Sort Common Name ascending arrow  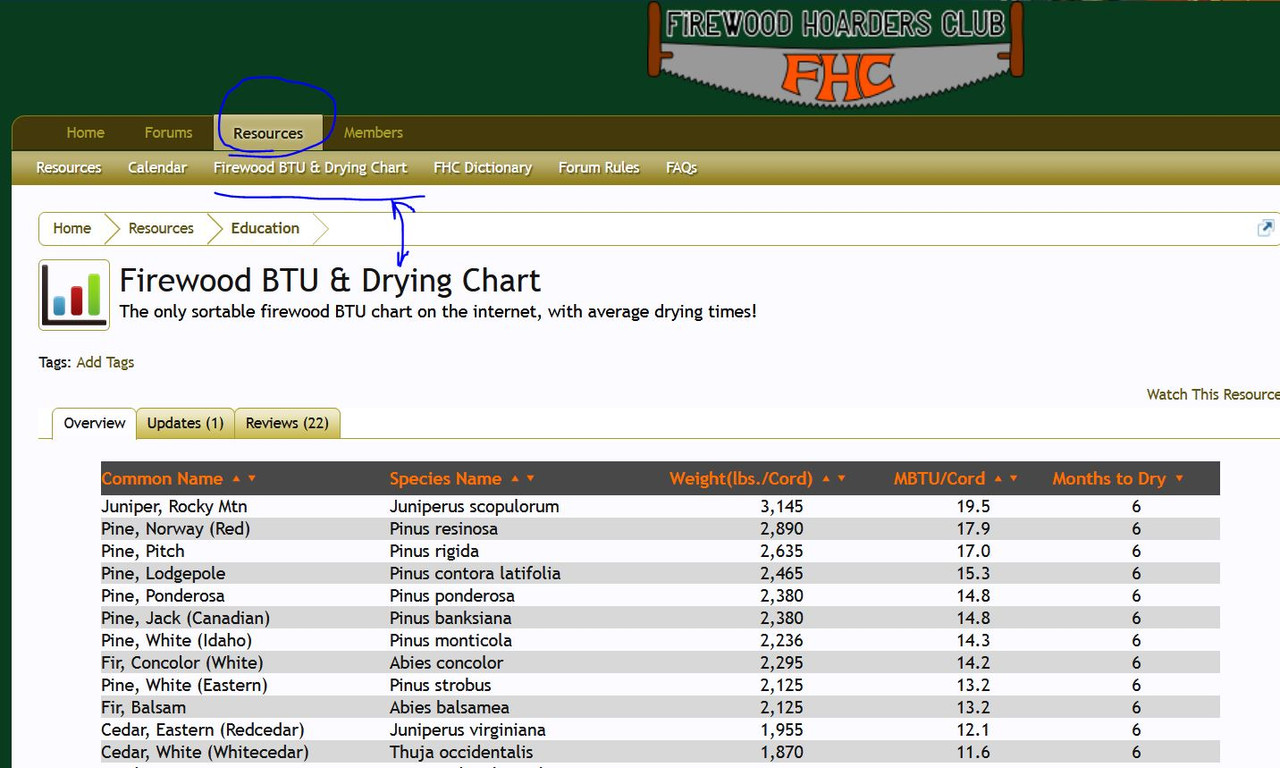(x=236, y=479)
